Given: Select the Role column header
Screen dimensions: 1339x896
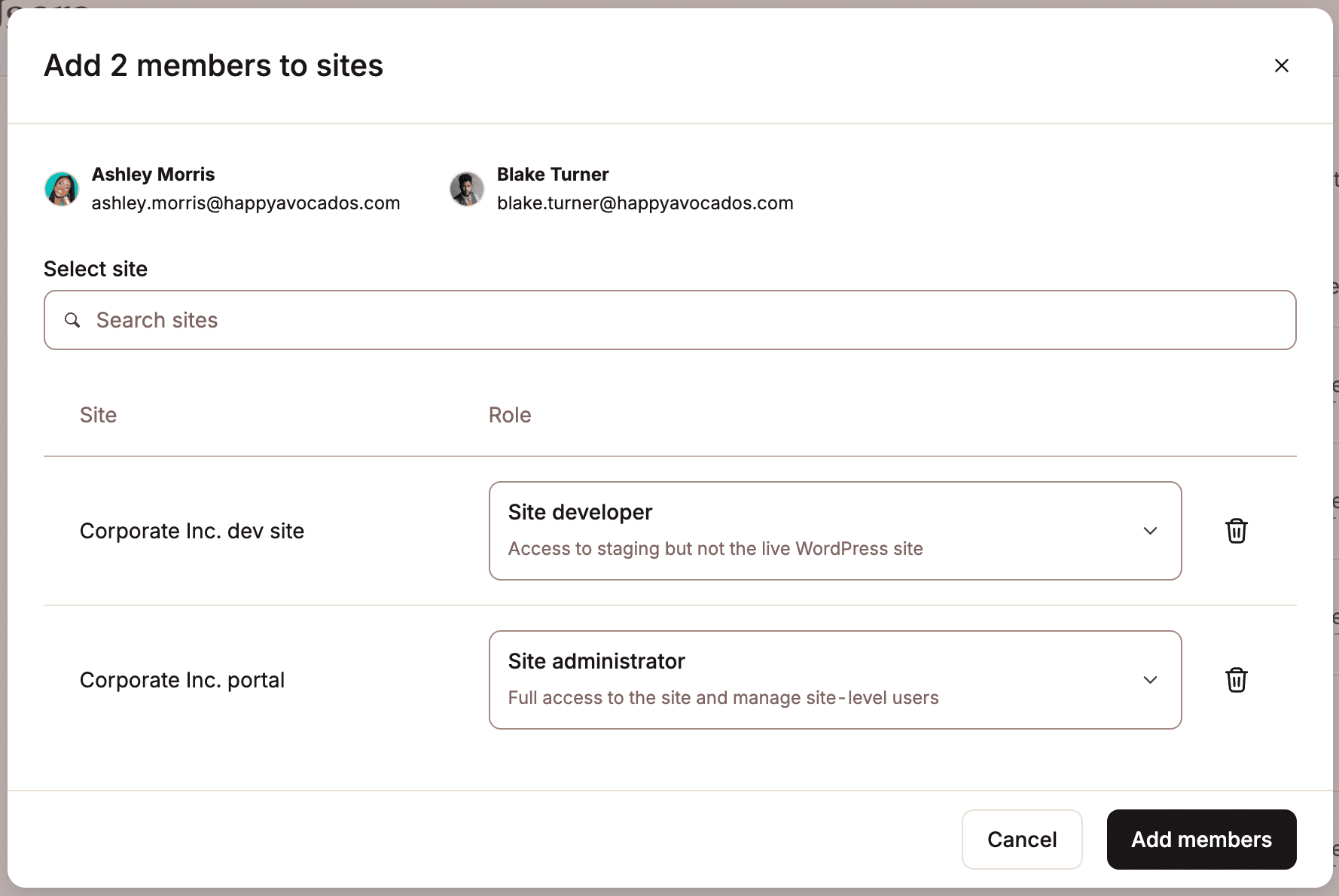Looking at the screenshot, I should tap(510, 415).
